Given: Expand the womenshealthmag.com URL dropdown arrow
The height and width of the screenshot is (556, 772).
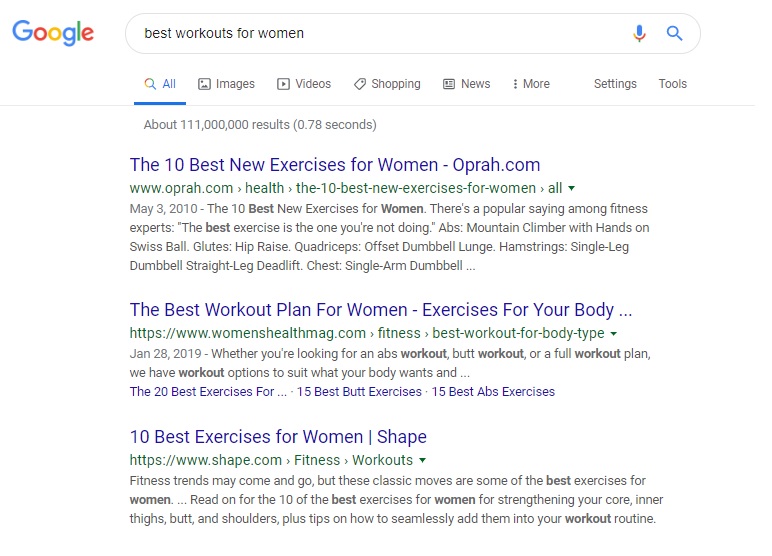Looking at the screenshot, I should 613,333.
